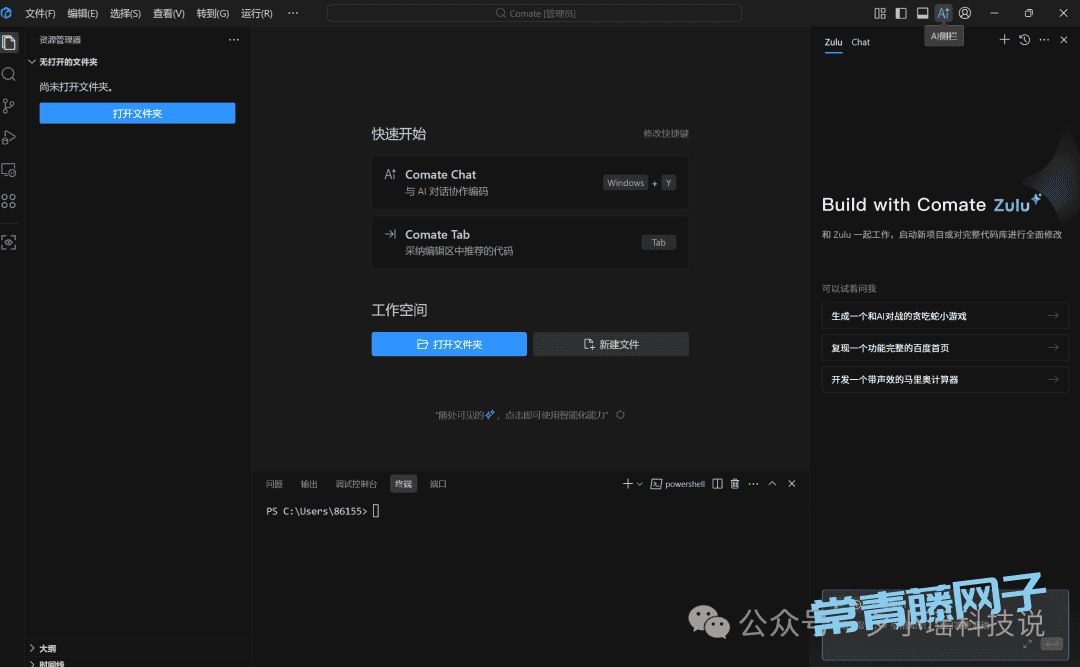Select the powershell terminal entry
Image resolution: width=1080 pixels, height=667 pixels.
[678, 484]
